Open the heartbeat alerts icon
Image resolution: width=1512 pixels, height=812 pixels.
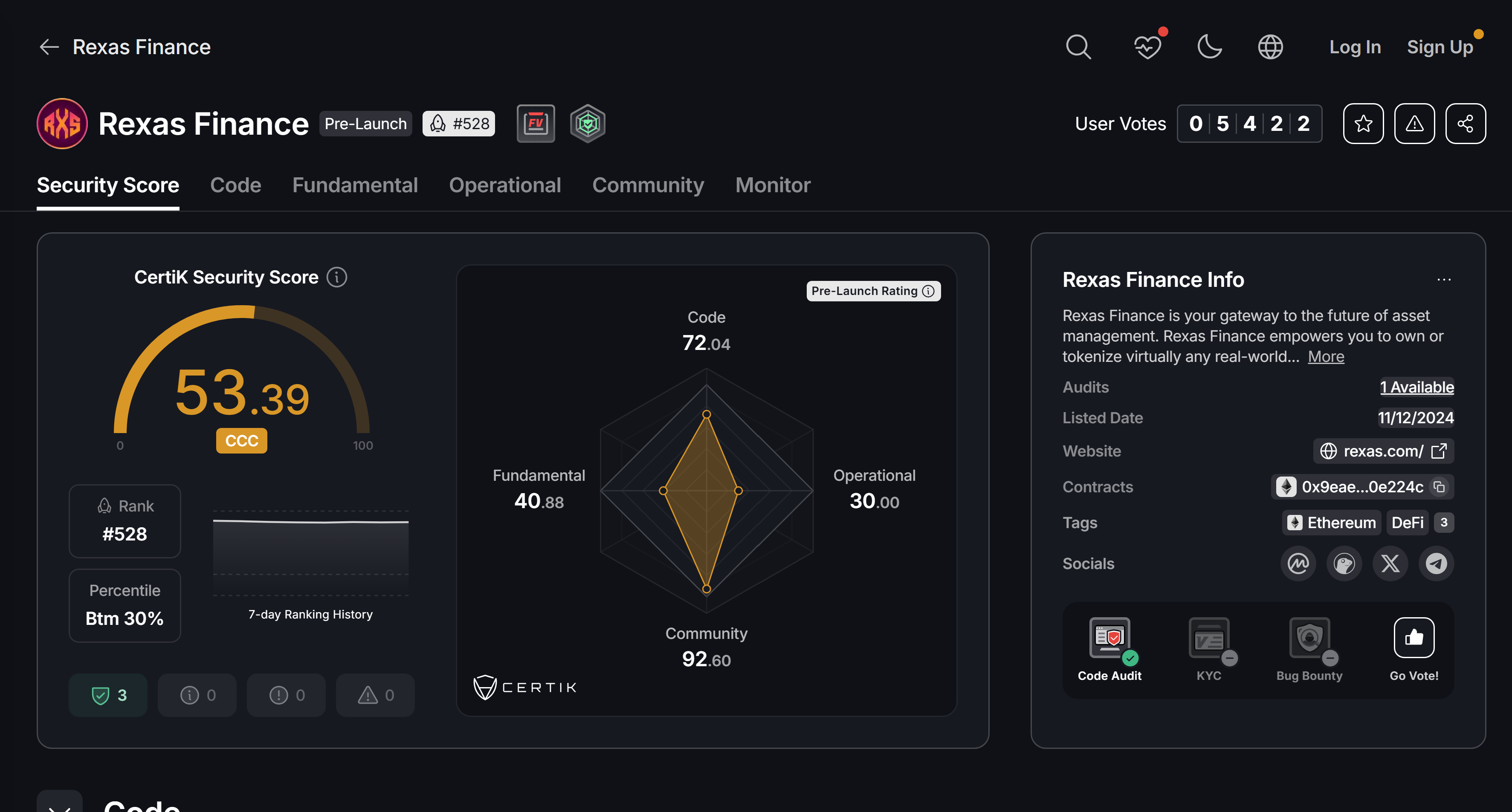(1147, 47)
